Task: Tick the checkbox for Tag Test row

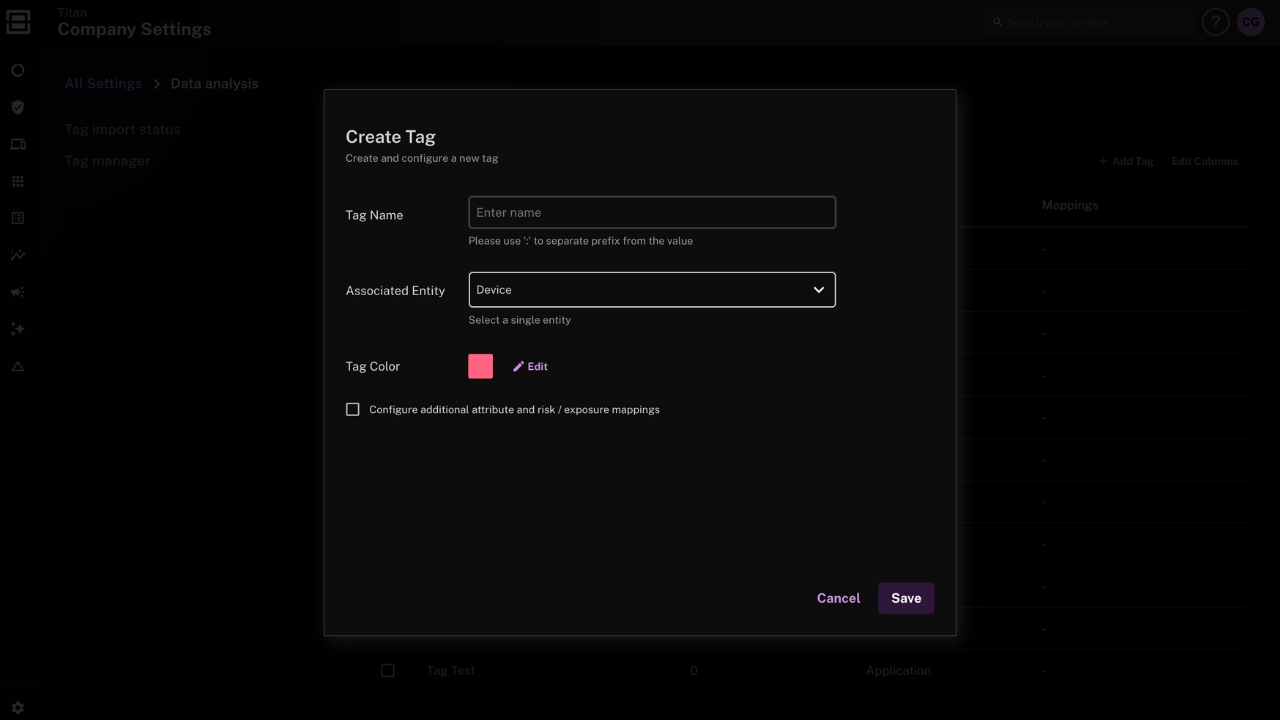Action: tap(388, 670)
